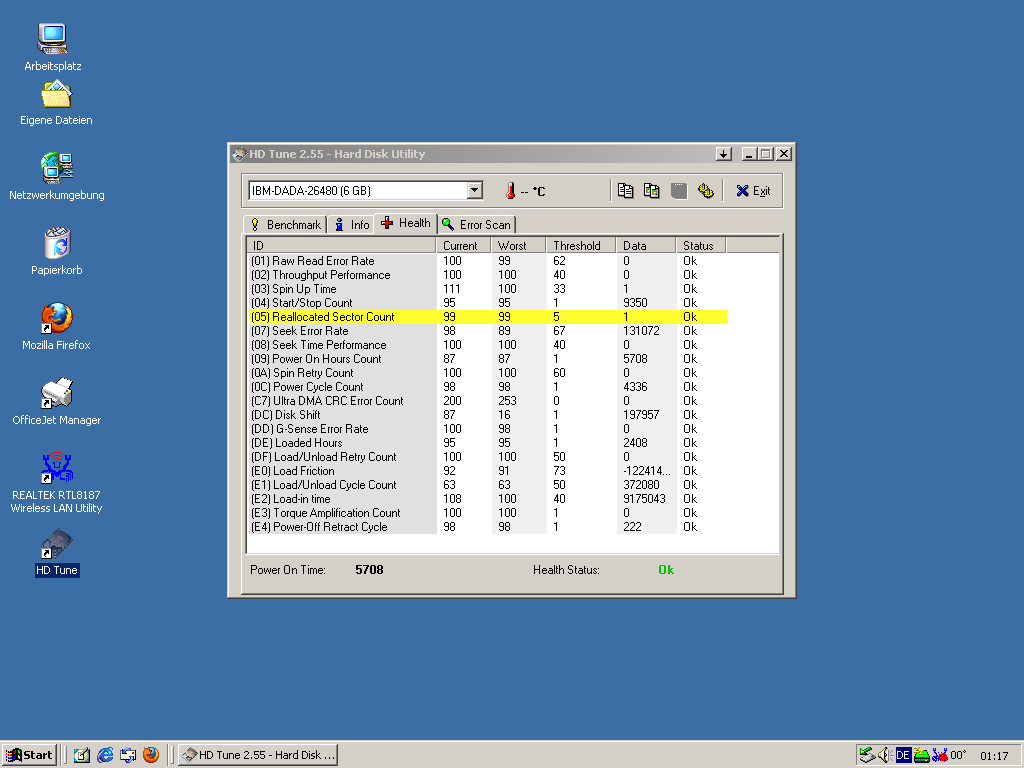
Task: Select the Power Cycle Count row
Action: [487, 387]
